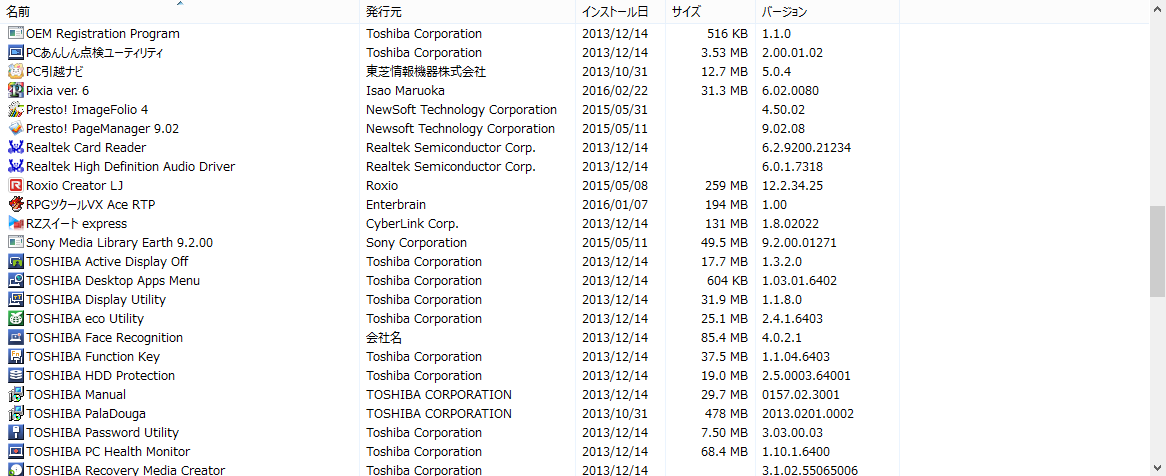Click the TOSHIBA Face Recognition icon
1166x476 pixels.
[x=15, y=337]
